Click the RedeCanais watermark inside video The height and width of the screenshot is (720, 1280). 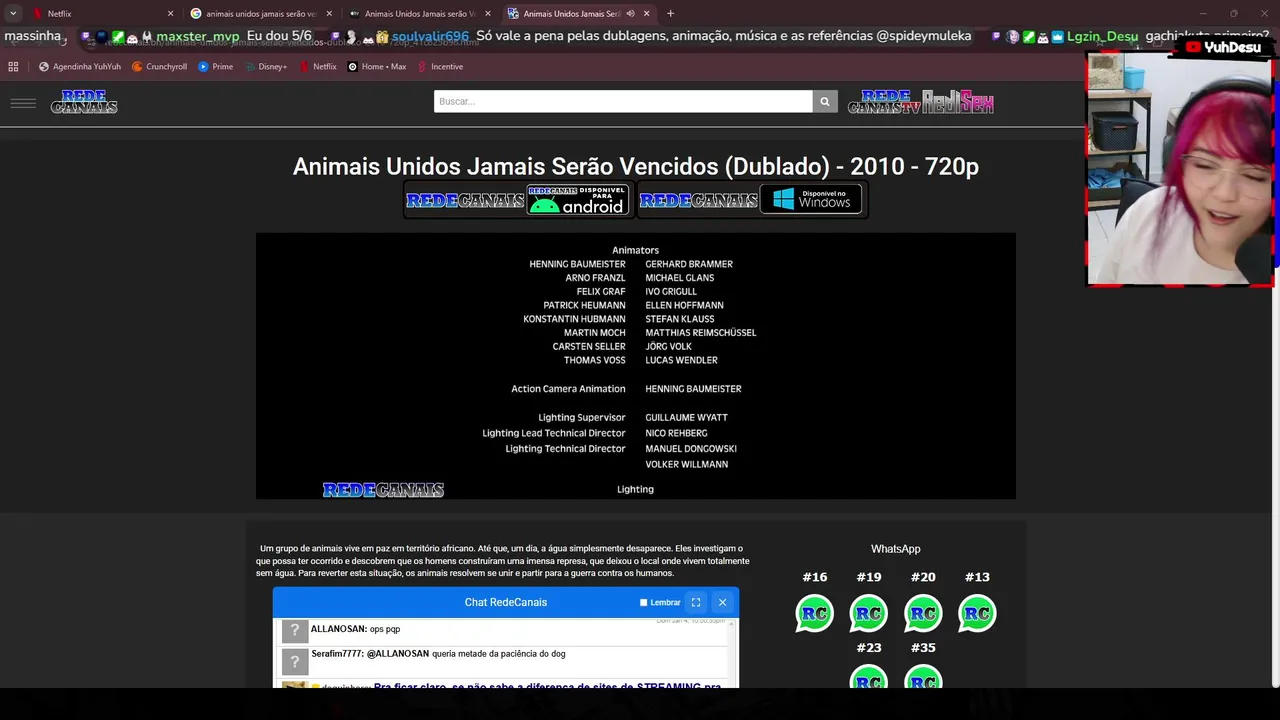pos(383,490)
